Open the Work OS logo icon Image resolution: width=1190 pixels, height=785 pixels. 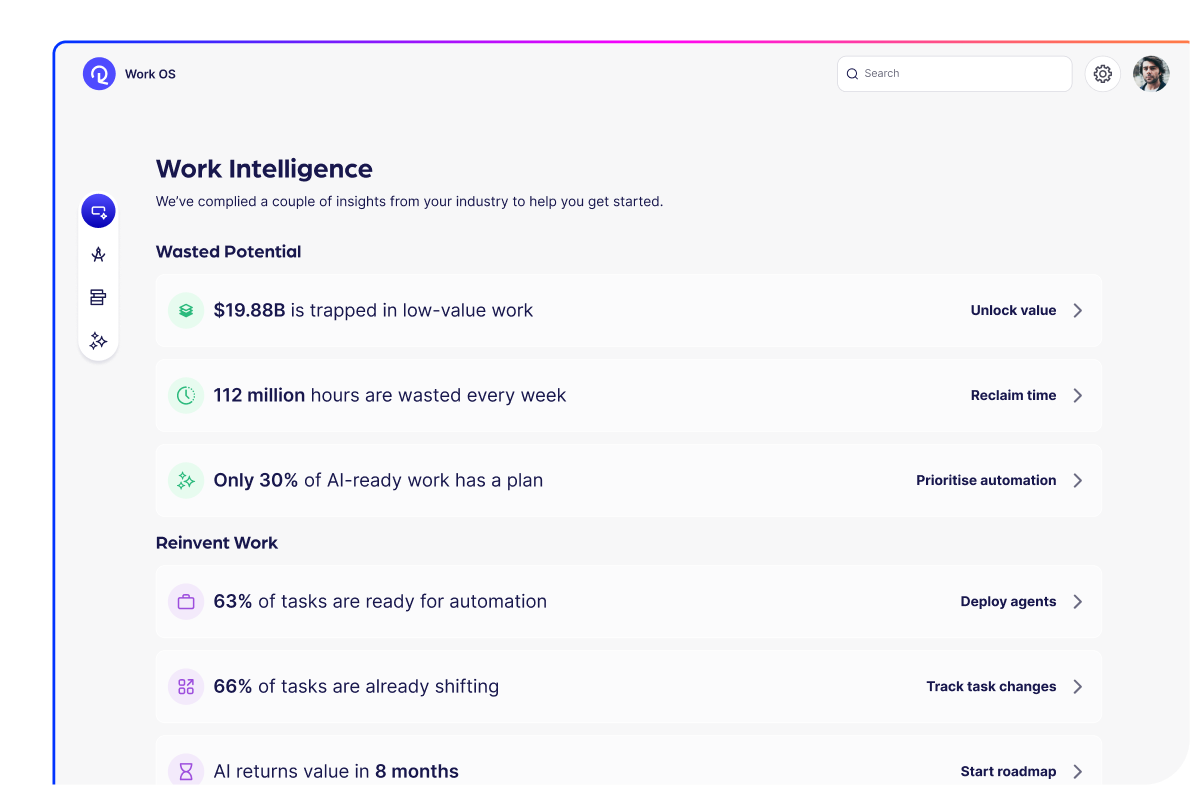tap(98, 73)
